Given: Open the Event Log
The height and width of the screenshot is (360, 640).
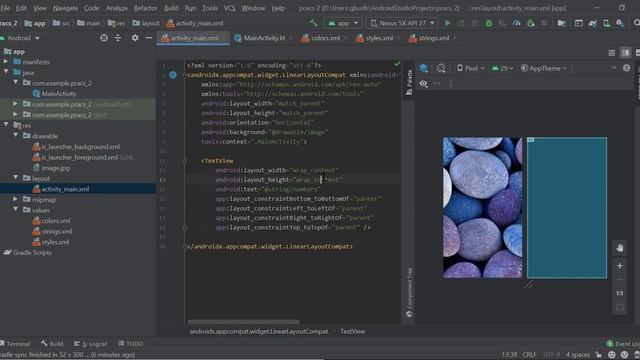Looking at the screenshot, I should pos(623,344).
